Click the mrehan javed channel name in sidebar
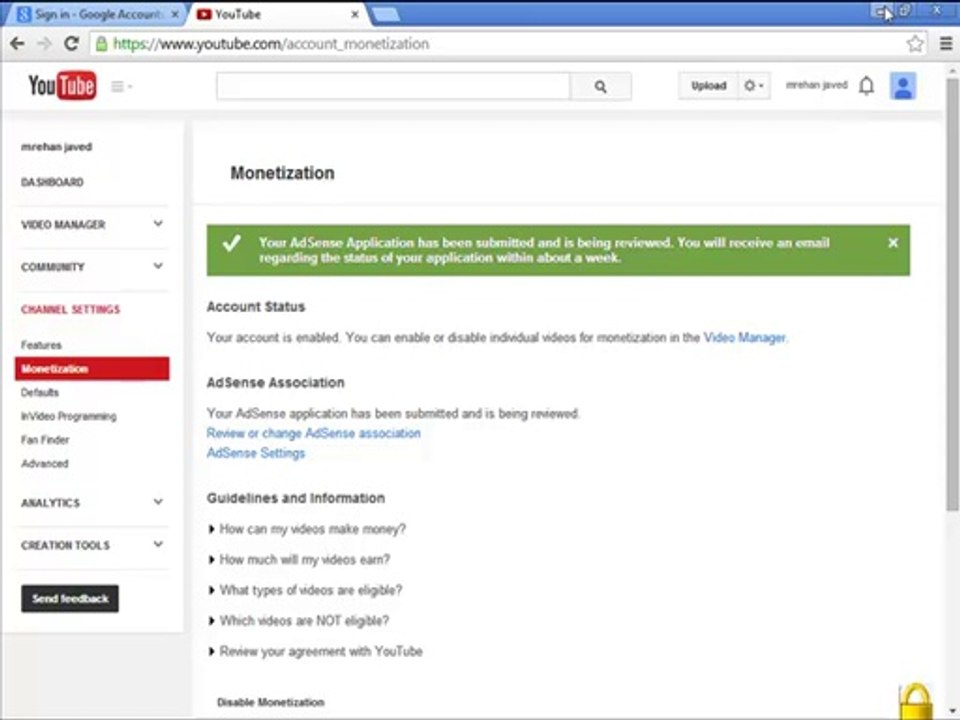Screen dimensions: 960x720 (x=56, y=147)
